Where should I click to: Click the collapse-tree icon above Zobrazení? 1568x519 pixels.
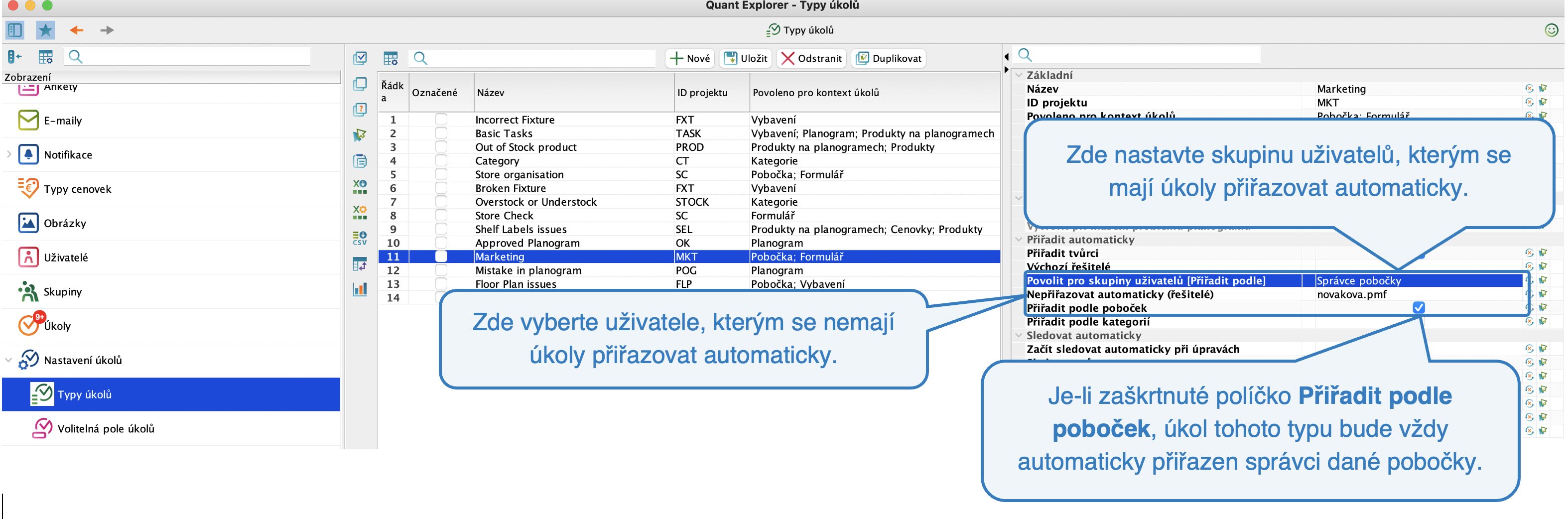14,57
